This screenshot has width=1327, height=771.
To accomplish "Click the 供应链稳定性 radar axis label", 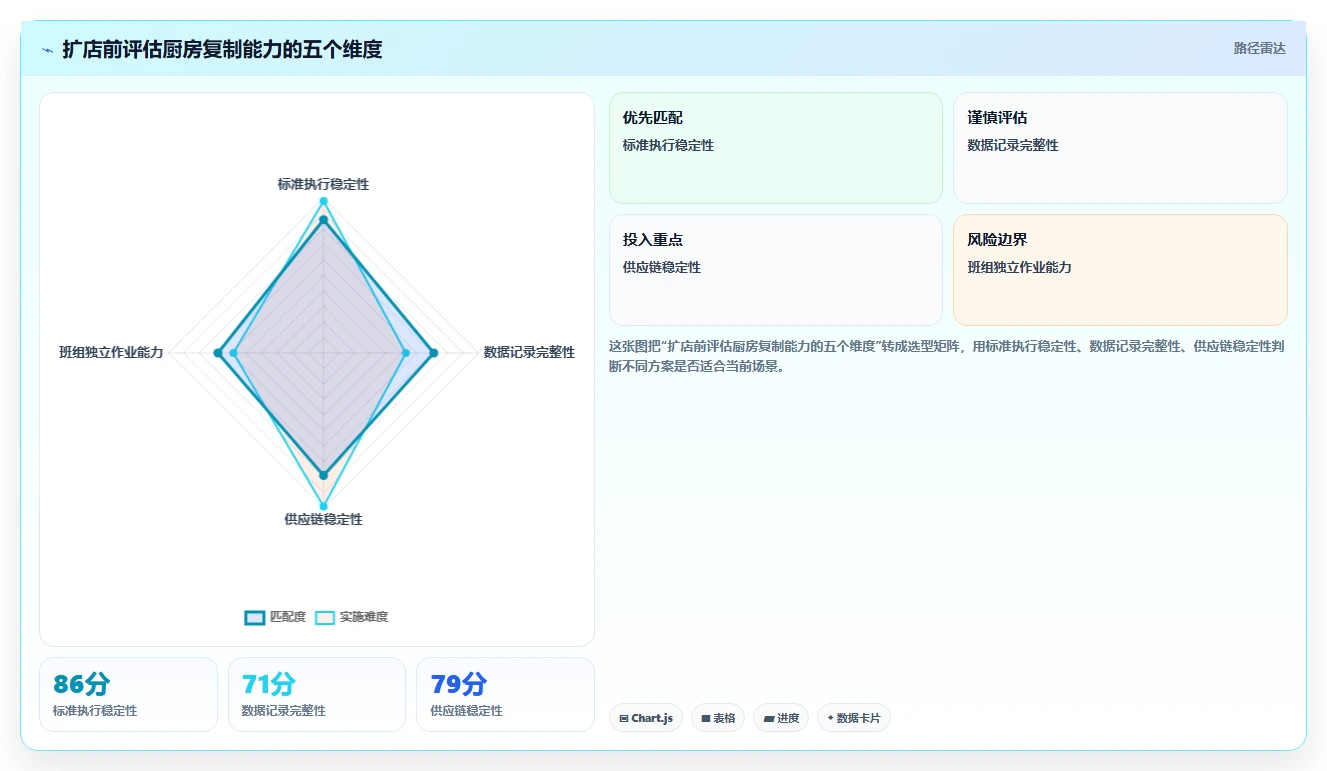I will pyautogui.click(x=323, y=519).
